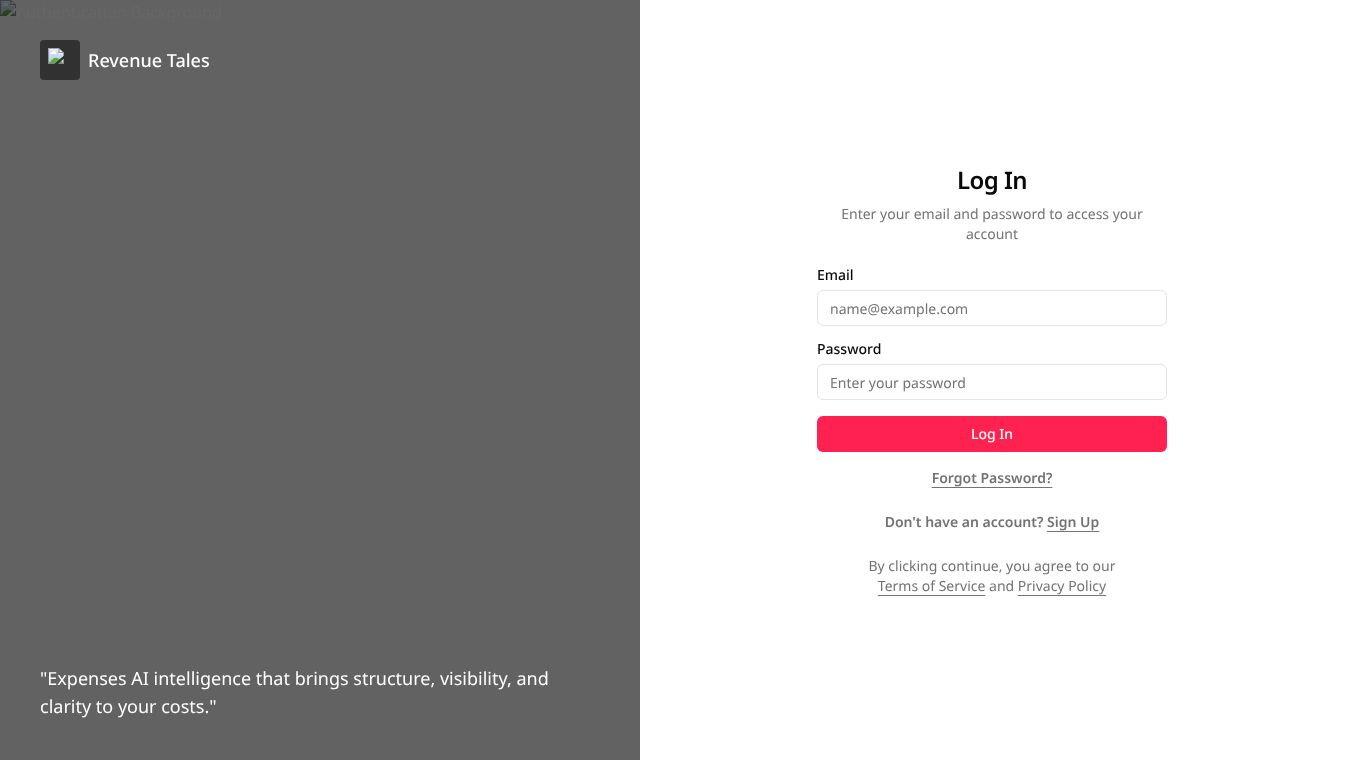
Task: Click the Expenses AI intelligence quote
Action: coord(294,679)
